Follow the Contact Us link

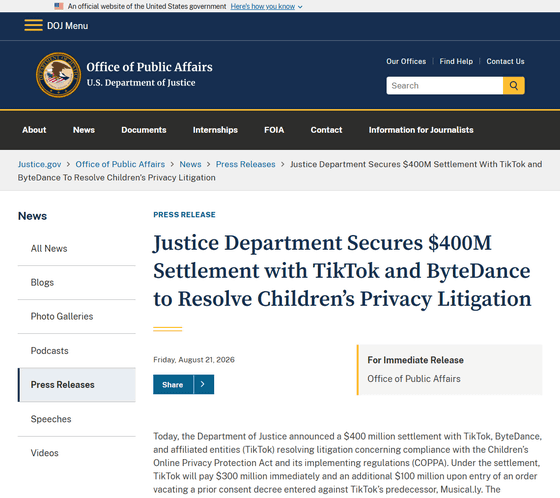(505, 61)
